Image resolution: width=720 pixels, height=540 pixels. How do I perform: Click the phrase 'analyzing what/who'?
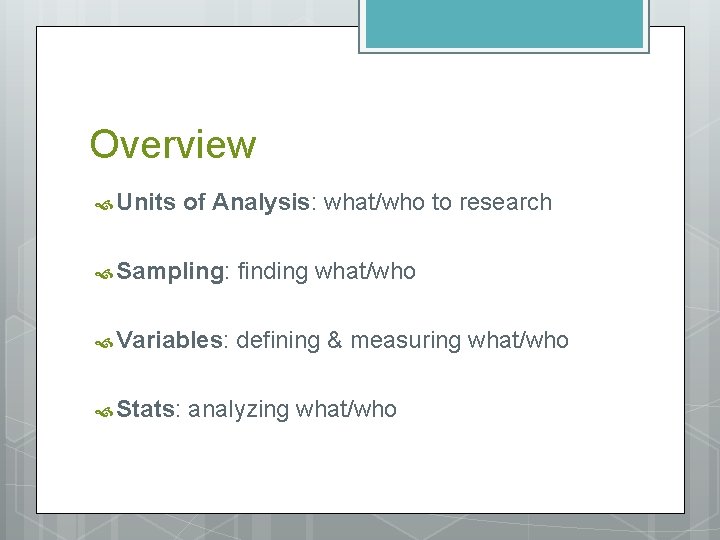point(292,409)
